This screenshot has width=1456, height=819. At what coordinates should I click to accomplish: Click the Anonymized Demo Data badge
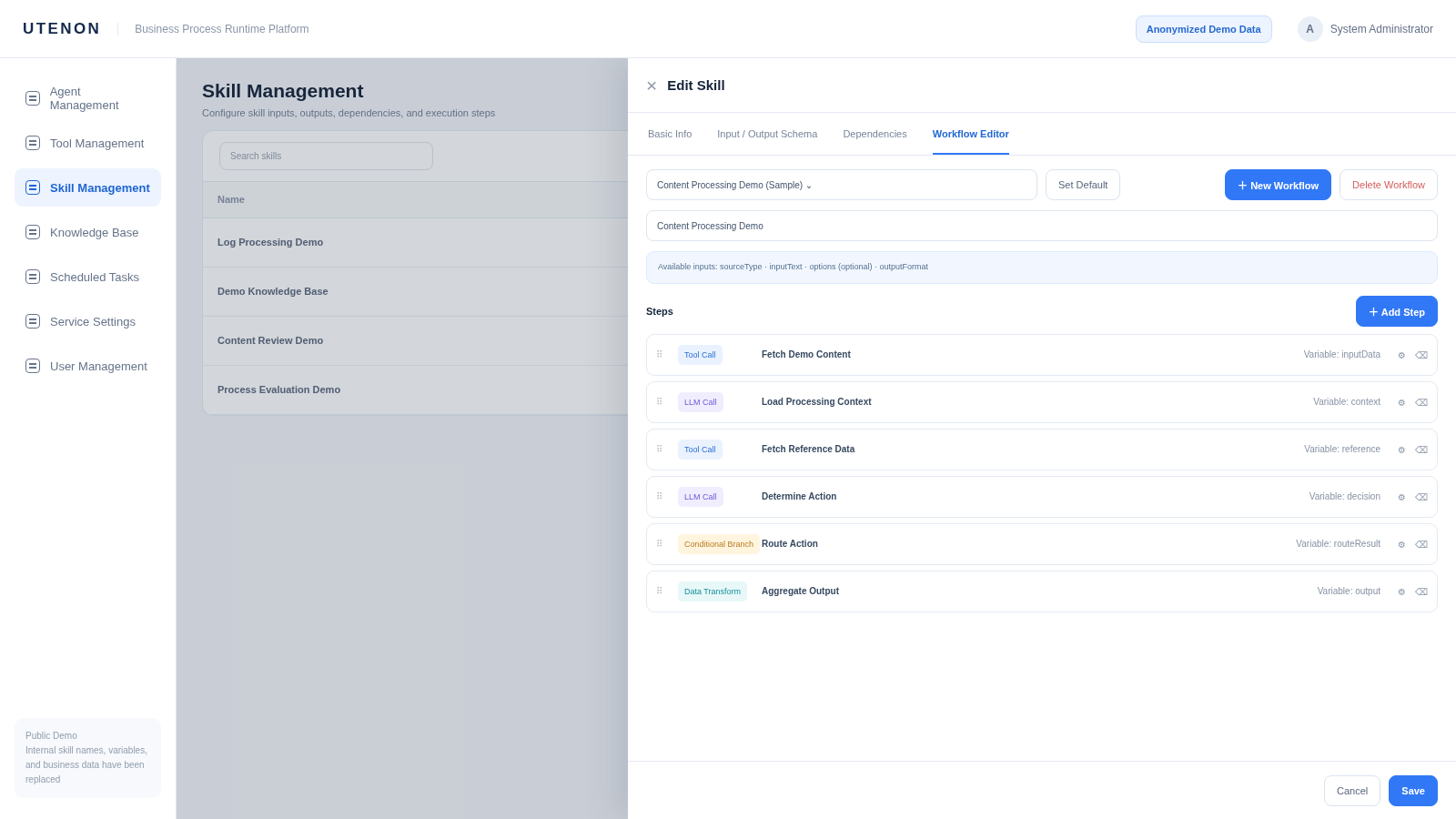click(x=1203, y=29)
